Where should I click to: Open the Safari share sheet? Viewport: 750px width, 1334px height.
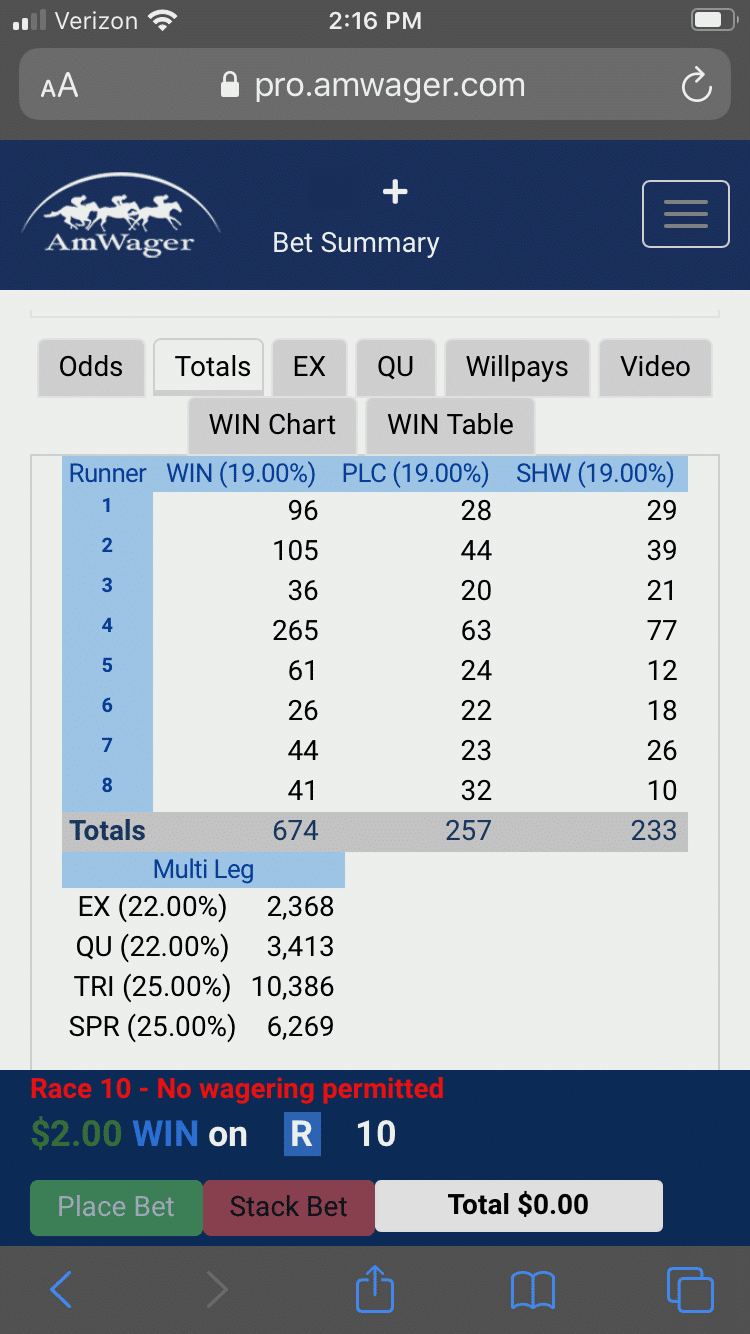coord(375,1288)
